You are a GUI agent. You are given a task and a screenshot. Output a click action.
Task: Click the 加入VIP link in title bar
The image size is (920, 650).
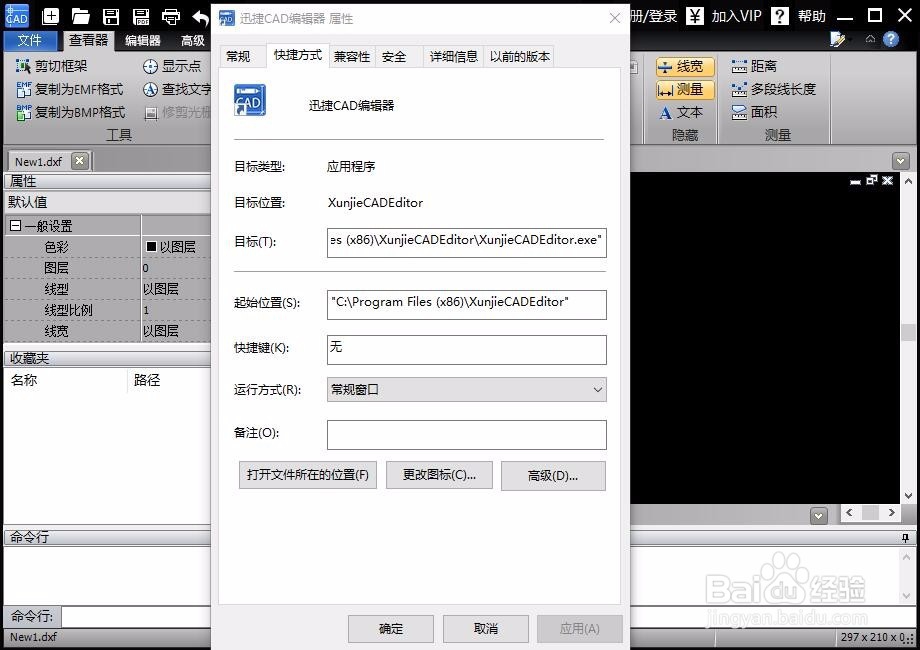736,16
